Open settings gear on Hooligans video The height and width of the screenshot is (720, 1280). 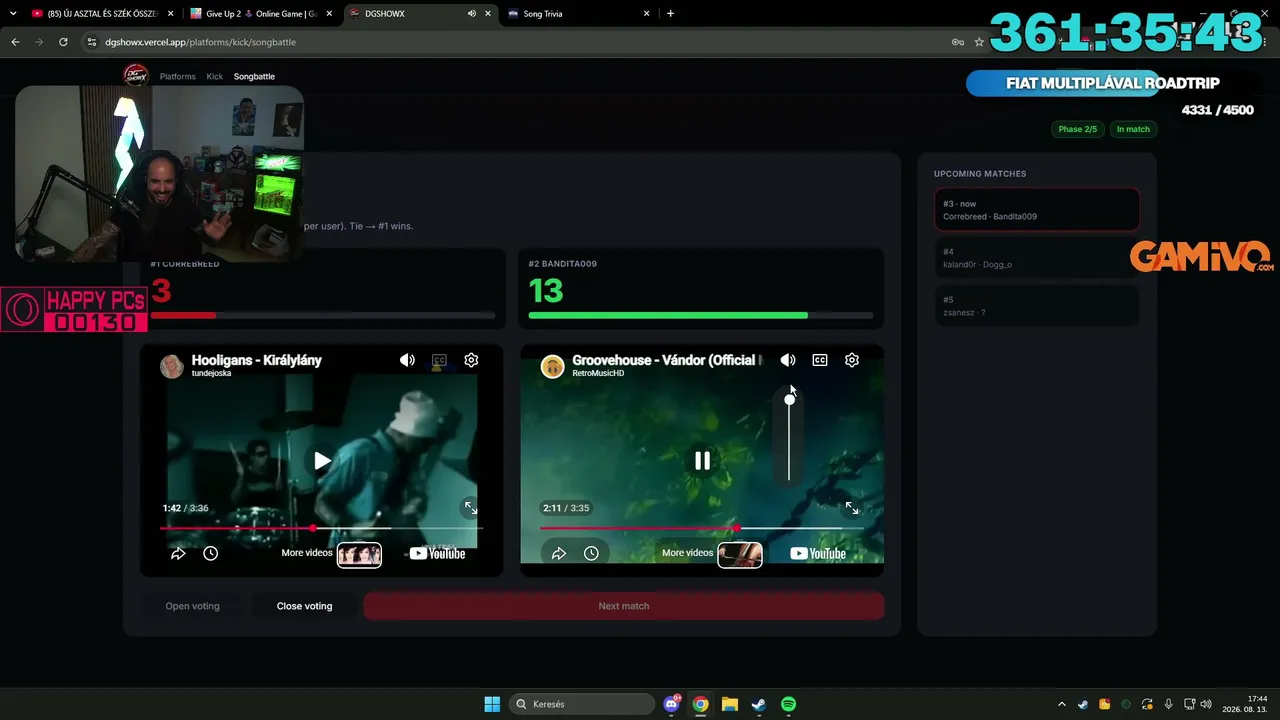(471, 360)
